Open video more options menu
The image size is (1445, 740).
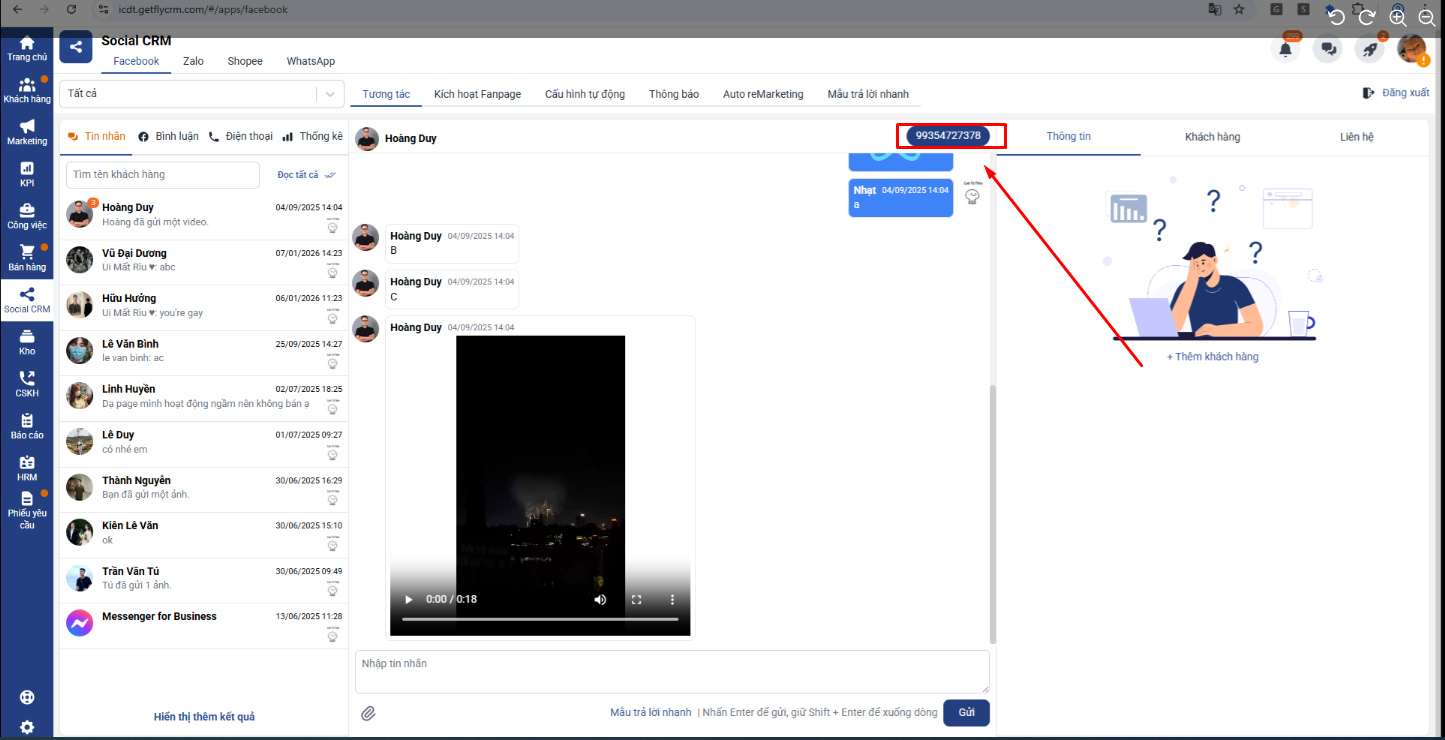672,599
